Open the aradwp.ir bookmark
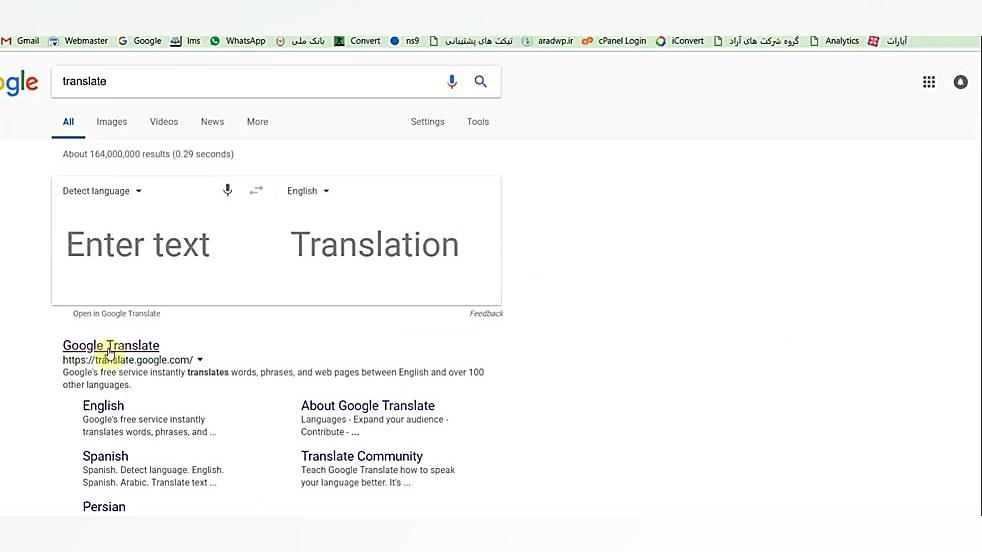The width and height of the screenshot is (982, 552). (547, 41)
